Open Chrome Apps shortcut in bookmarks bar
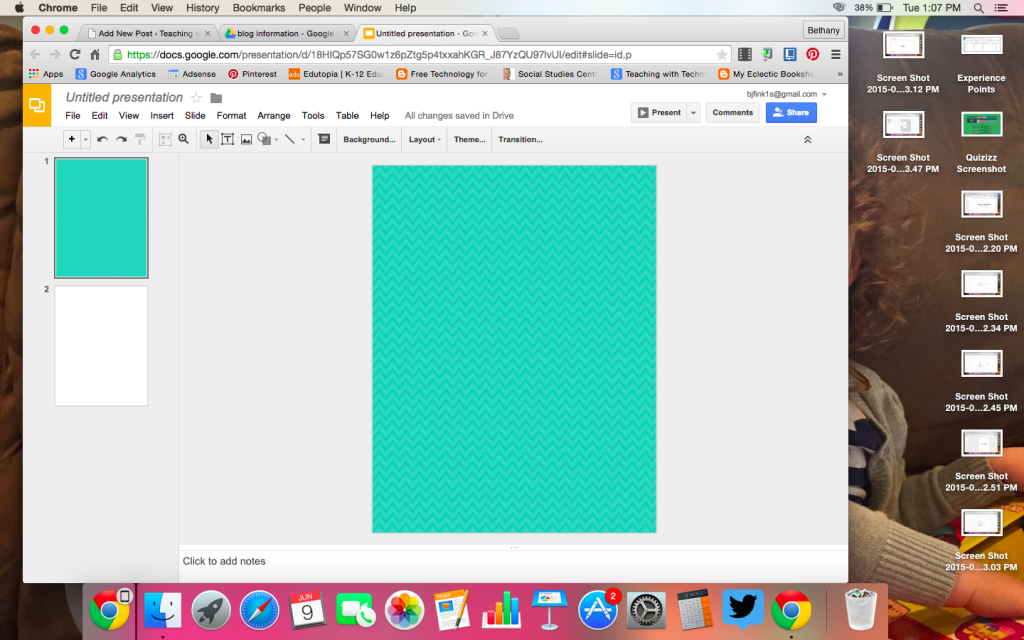Viewport: 1024px width, 640px height. click(46, 74)
